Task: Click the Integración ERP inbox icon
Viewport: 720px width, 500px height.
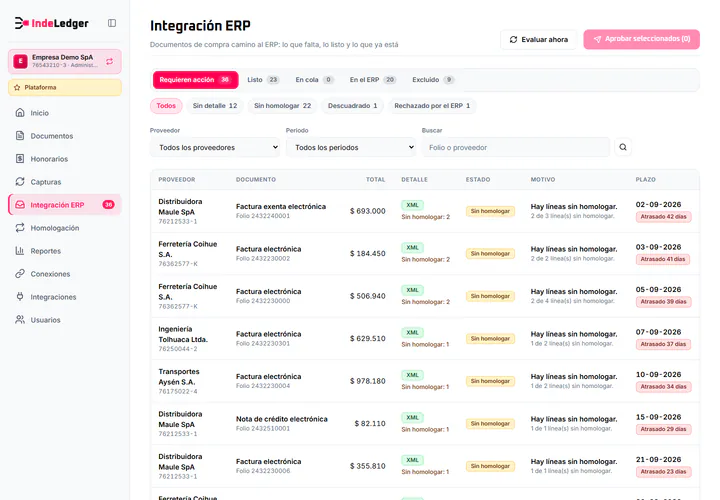Action: click(x=20, y=205)
